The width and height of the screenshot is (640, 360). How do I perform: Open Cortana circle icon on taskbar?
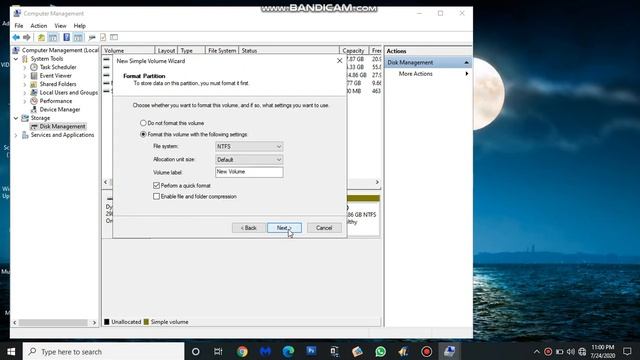click(196, 351)
